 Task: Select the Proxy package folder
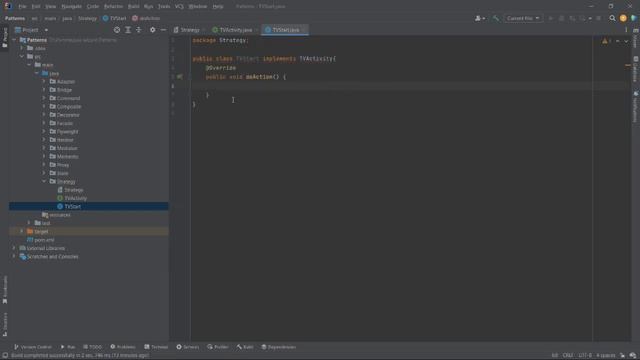(x=63, y=165)
